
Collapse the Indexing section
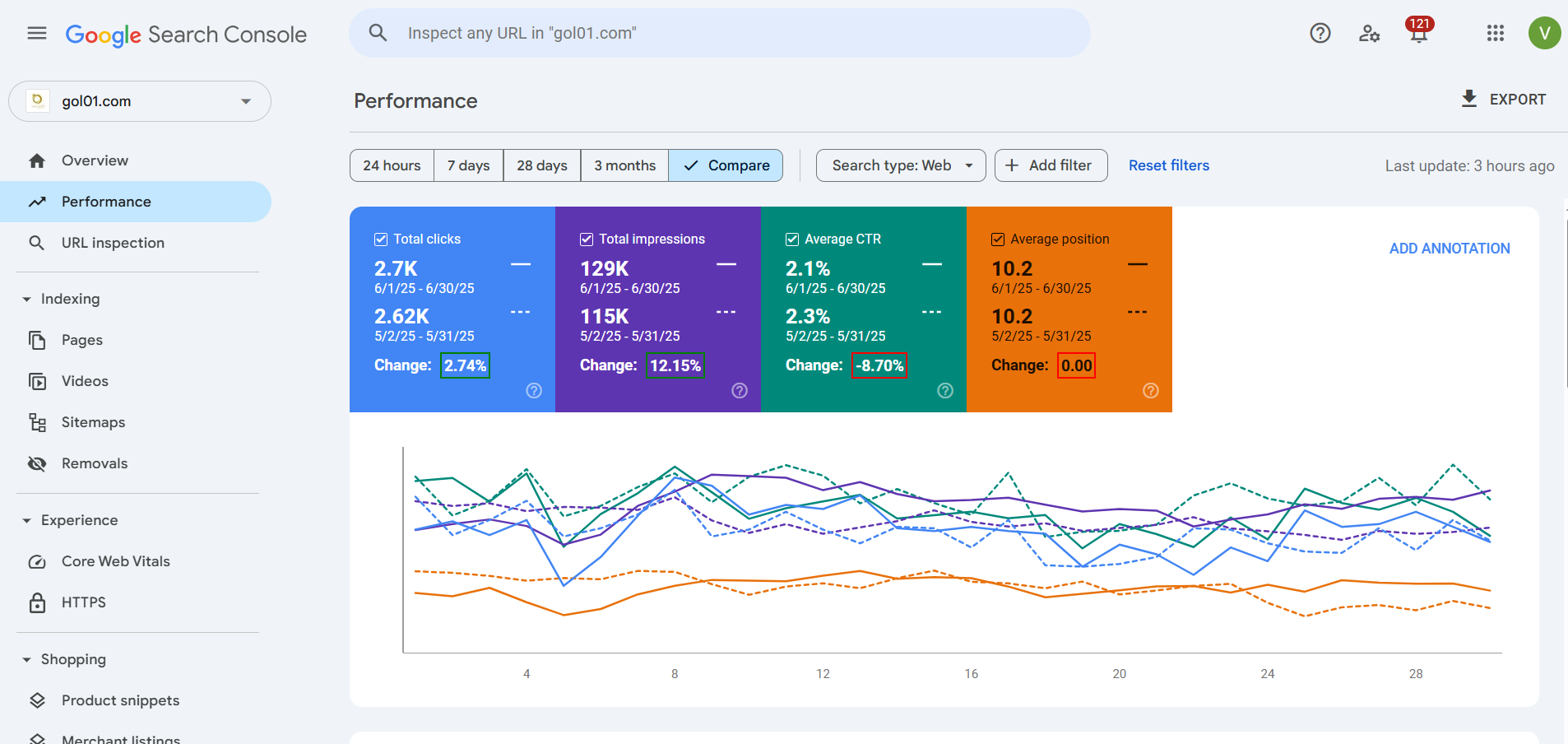[x=26, y=299]
